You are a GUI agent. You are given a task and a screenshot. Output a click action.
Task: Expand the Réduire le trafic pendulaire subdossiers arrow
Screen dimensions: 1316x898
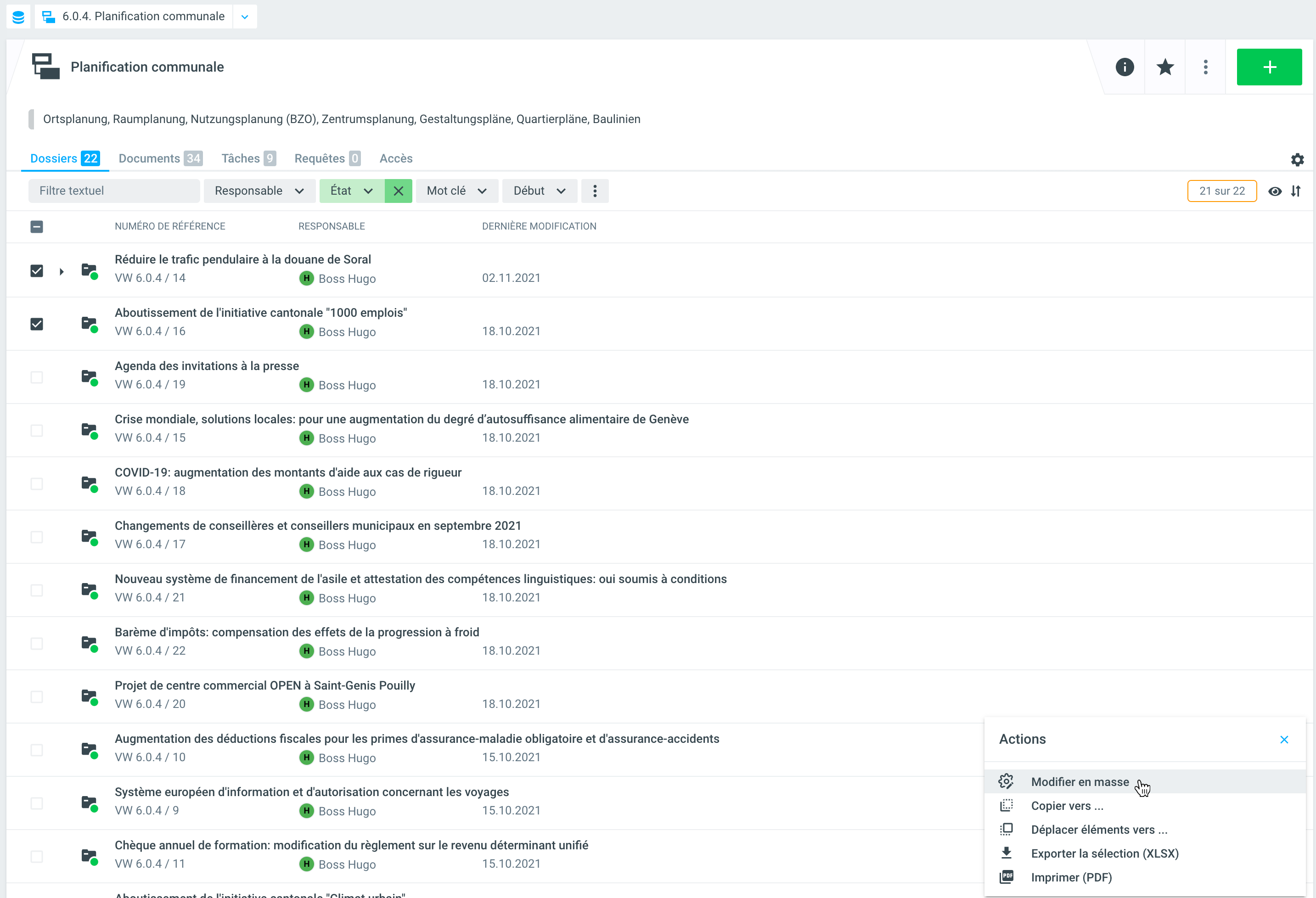pyautogui.click(x=61, y=272)
